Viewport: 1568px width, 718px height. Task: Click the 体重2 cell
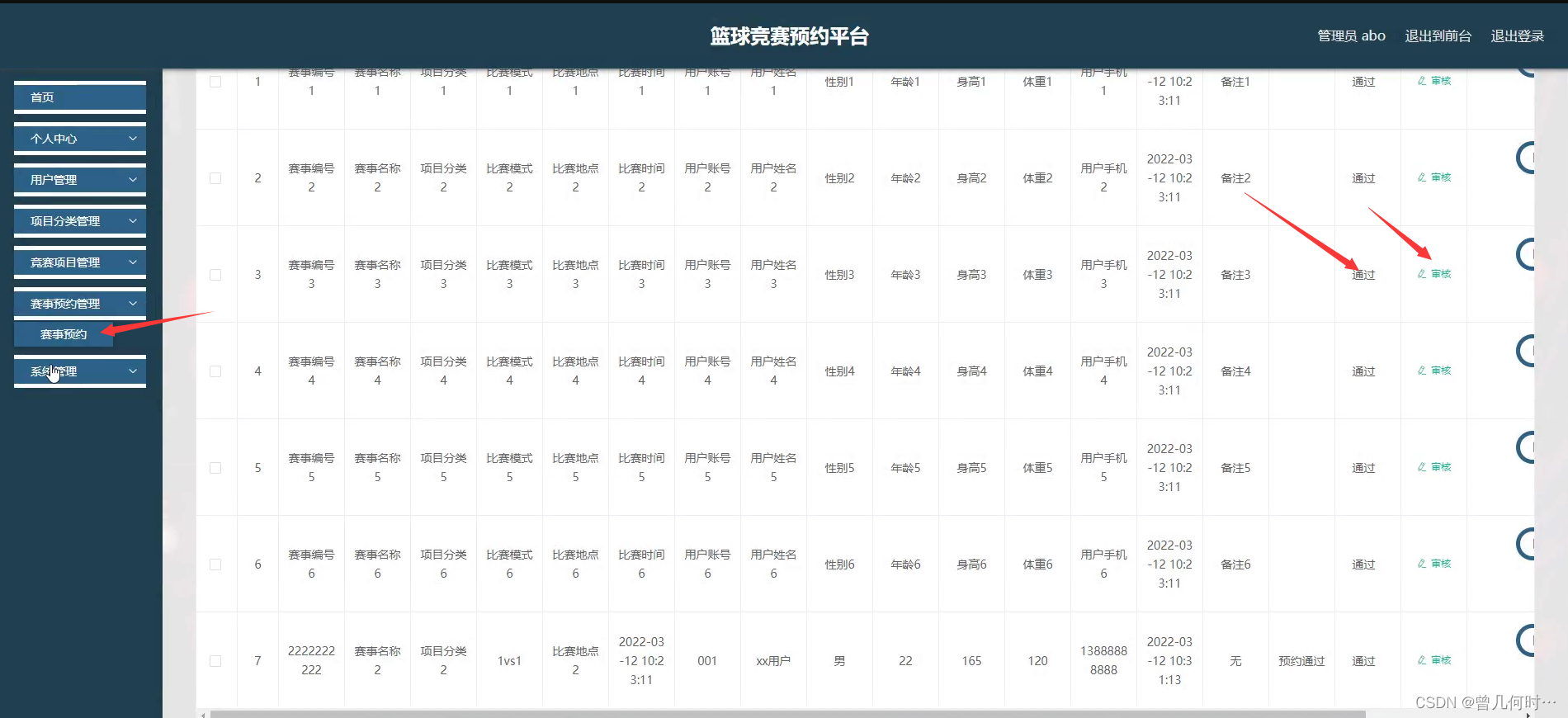coord(1037,178)
